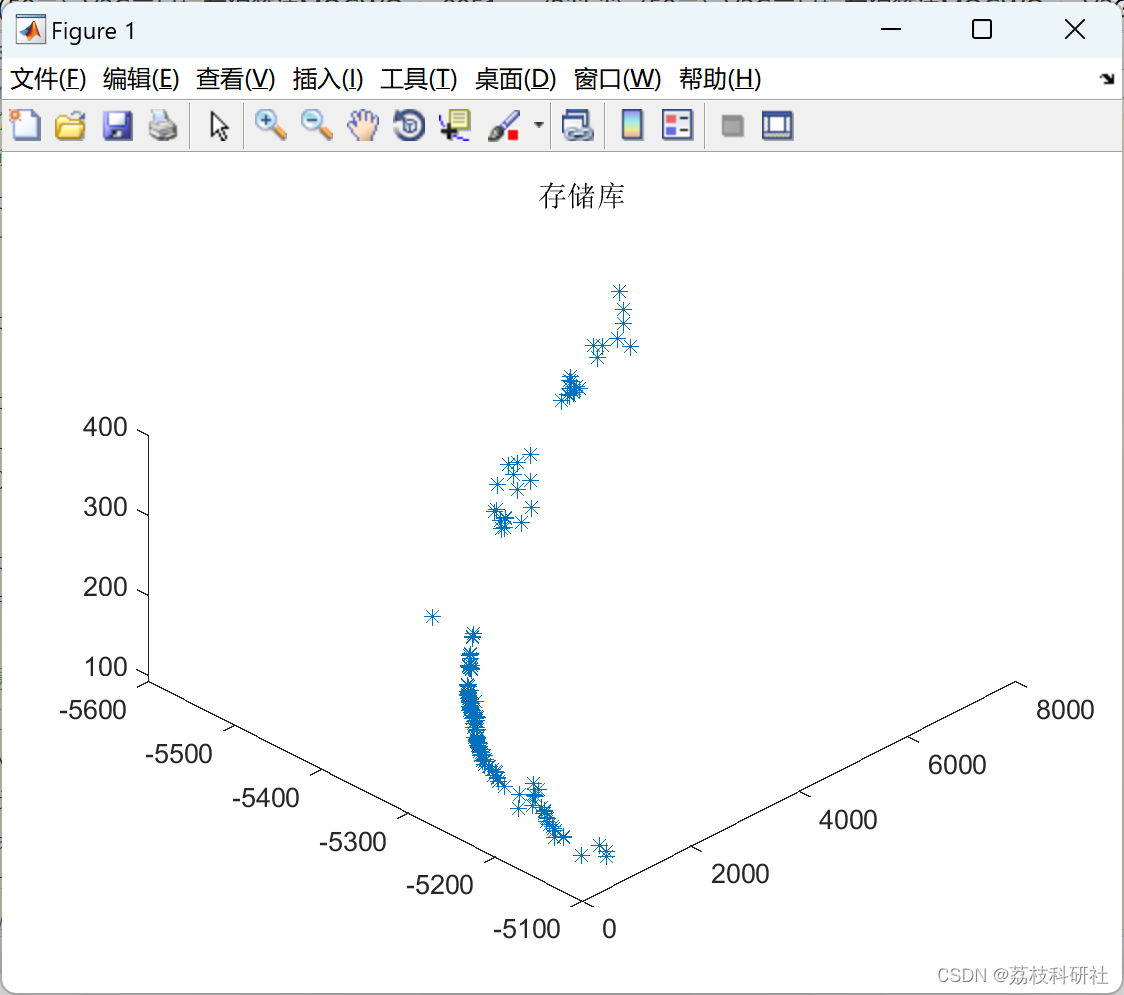Click the z-axis tick label 400
Viewport: 1124px width, 995px height.
click(x=105, y=427)
